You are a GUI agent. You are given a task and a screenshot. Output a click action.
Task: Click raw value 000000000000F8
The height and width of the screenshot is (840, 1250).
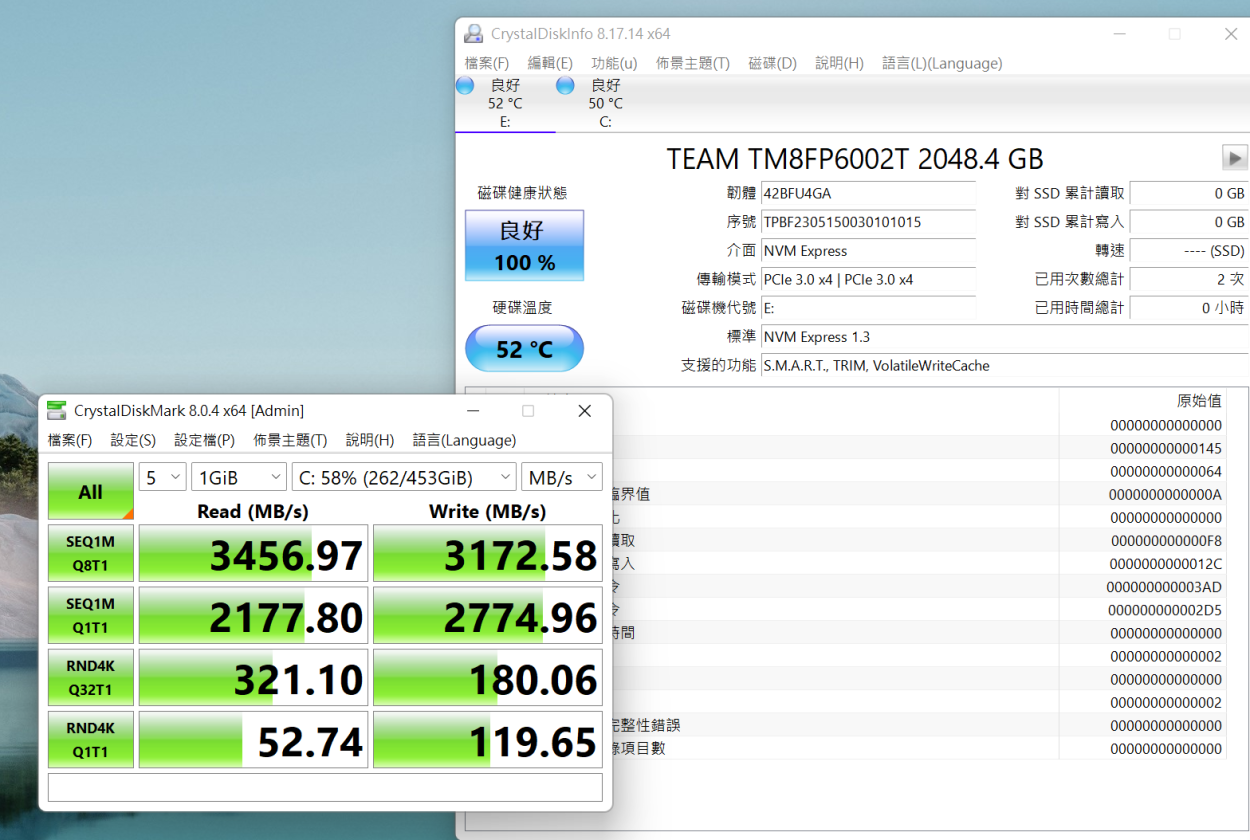pyautogui.click(x=1165, y=541)
